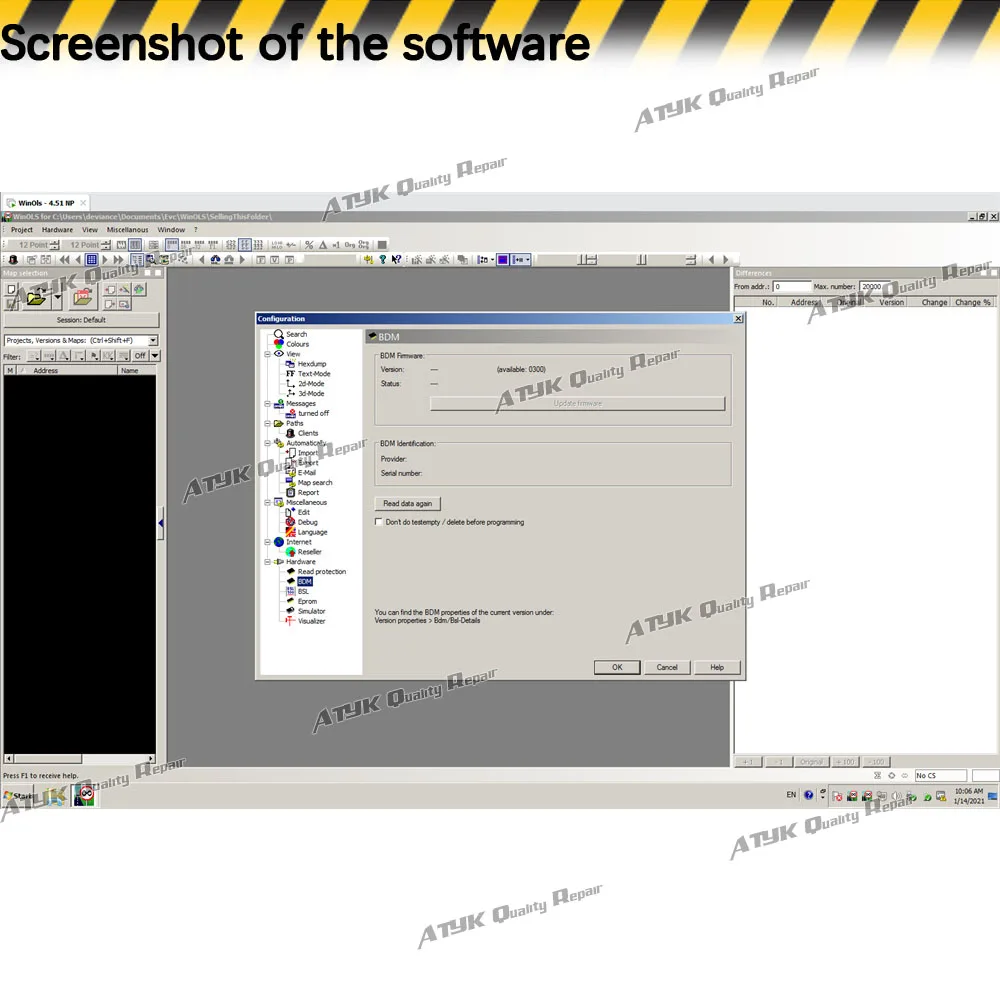Viewport: 1000px width, 1000px height.
Task: Click the Update firmware button
Action: [577, 404]
